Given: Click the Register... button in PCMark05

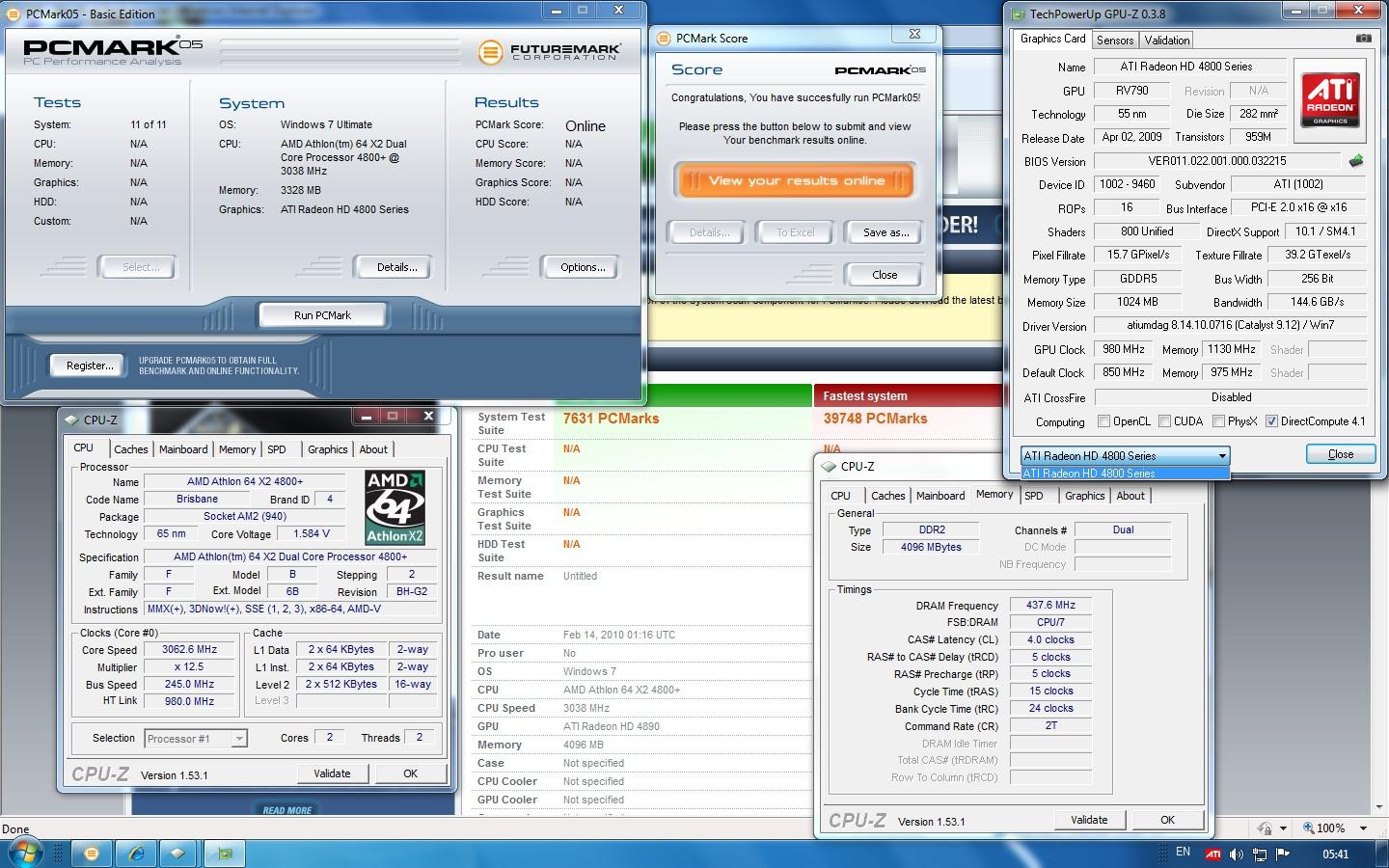Looking at the screenshot, I should pyautogui.click(x=90, y=366).
